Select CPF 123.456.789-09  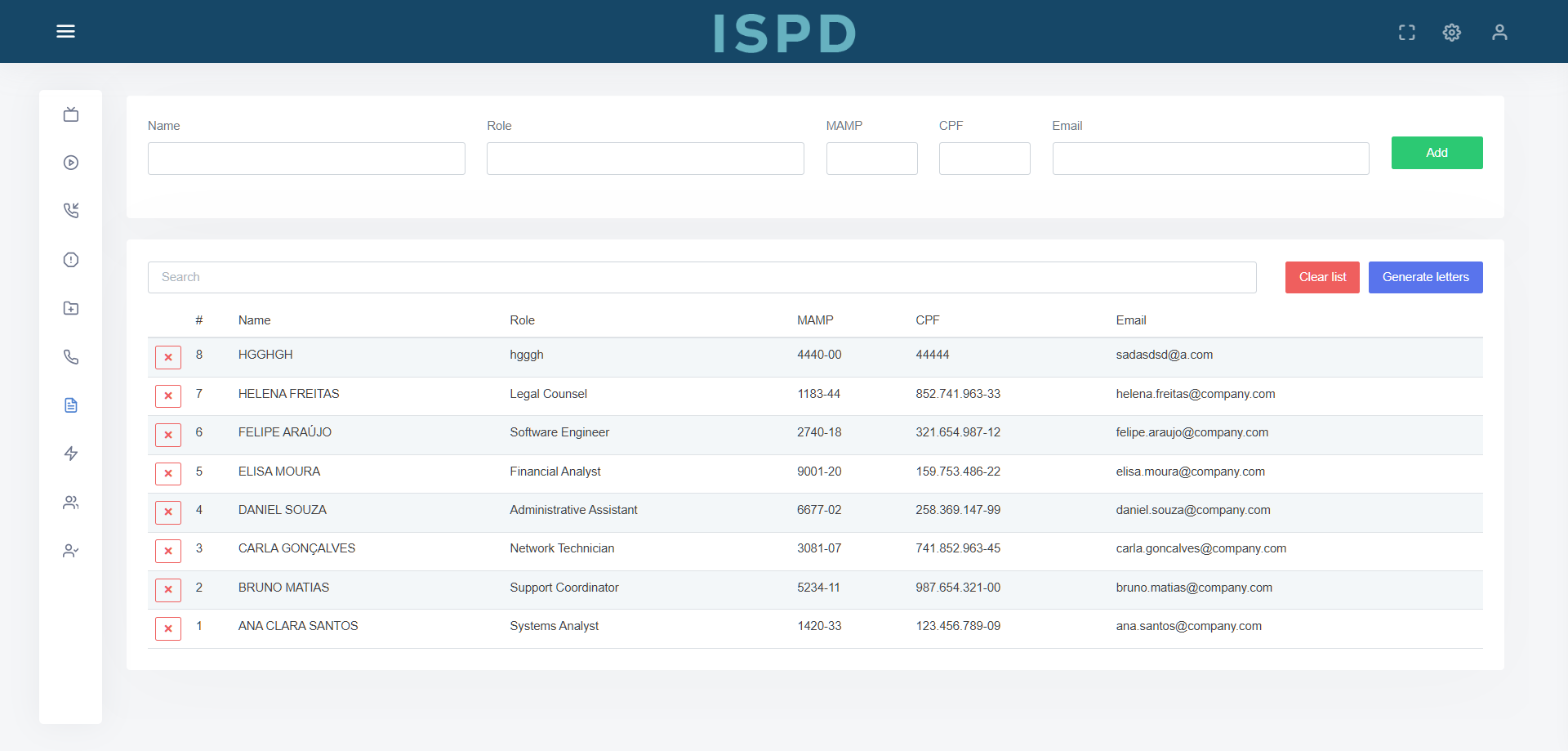[x=958, y=626]
